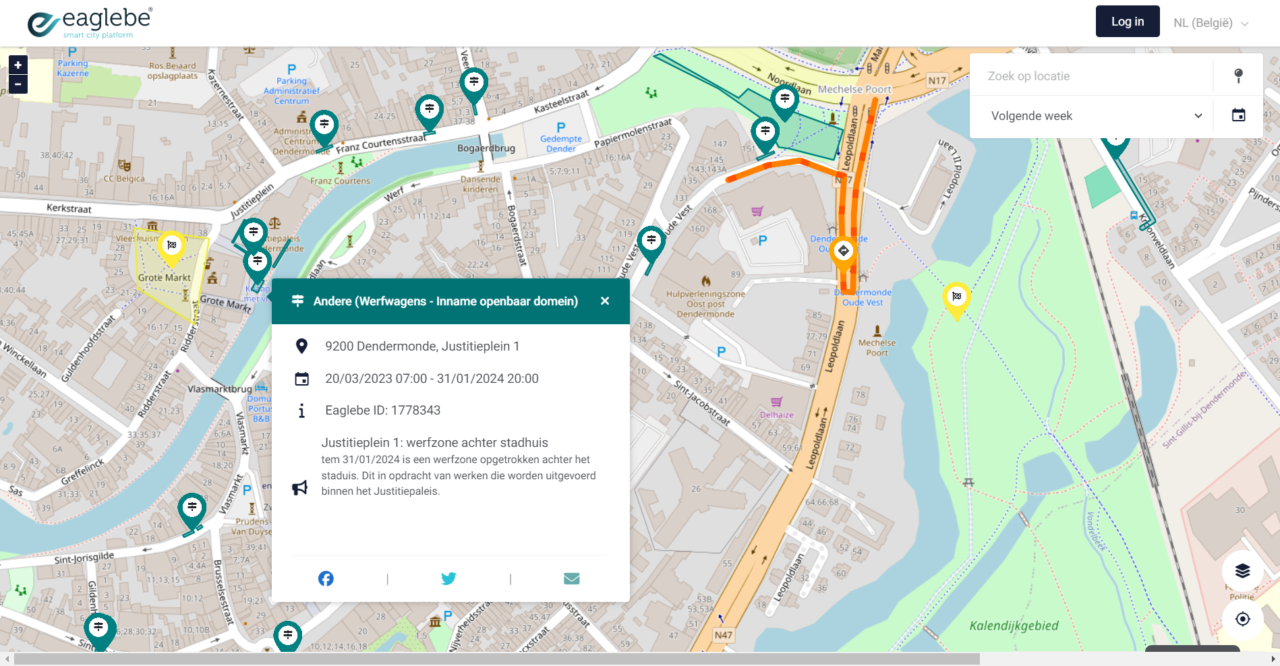Image resolution: width=1280 pixels, height=666 pixels.
Task: Expand the Volgende week period dropdown
Action: (x=1095, y=116)
